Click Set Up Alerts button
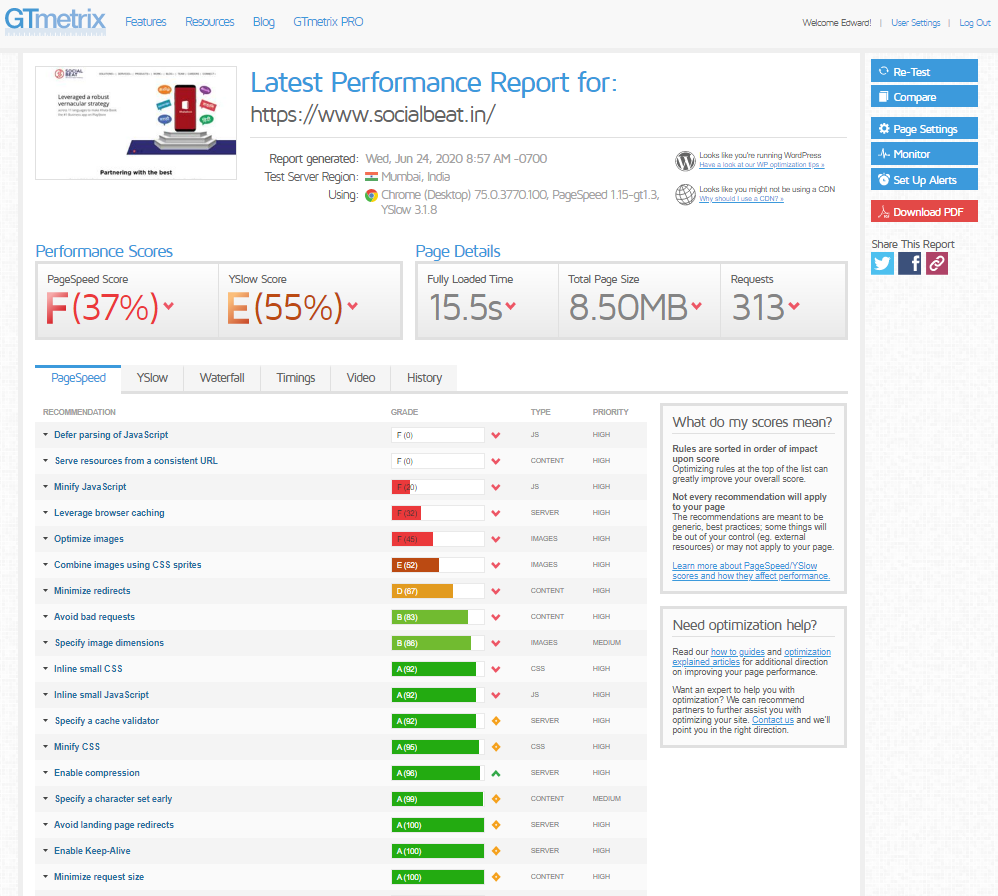 (924, 179)
